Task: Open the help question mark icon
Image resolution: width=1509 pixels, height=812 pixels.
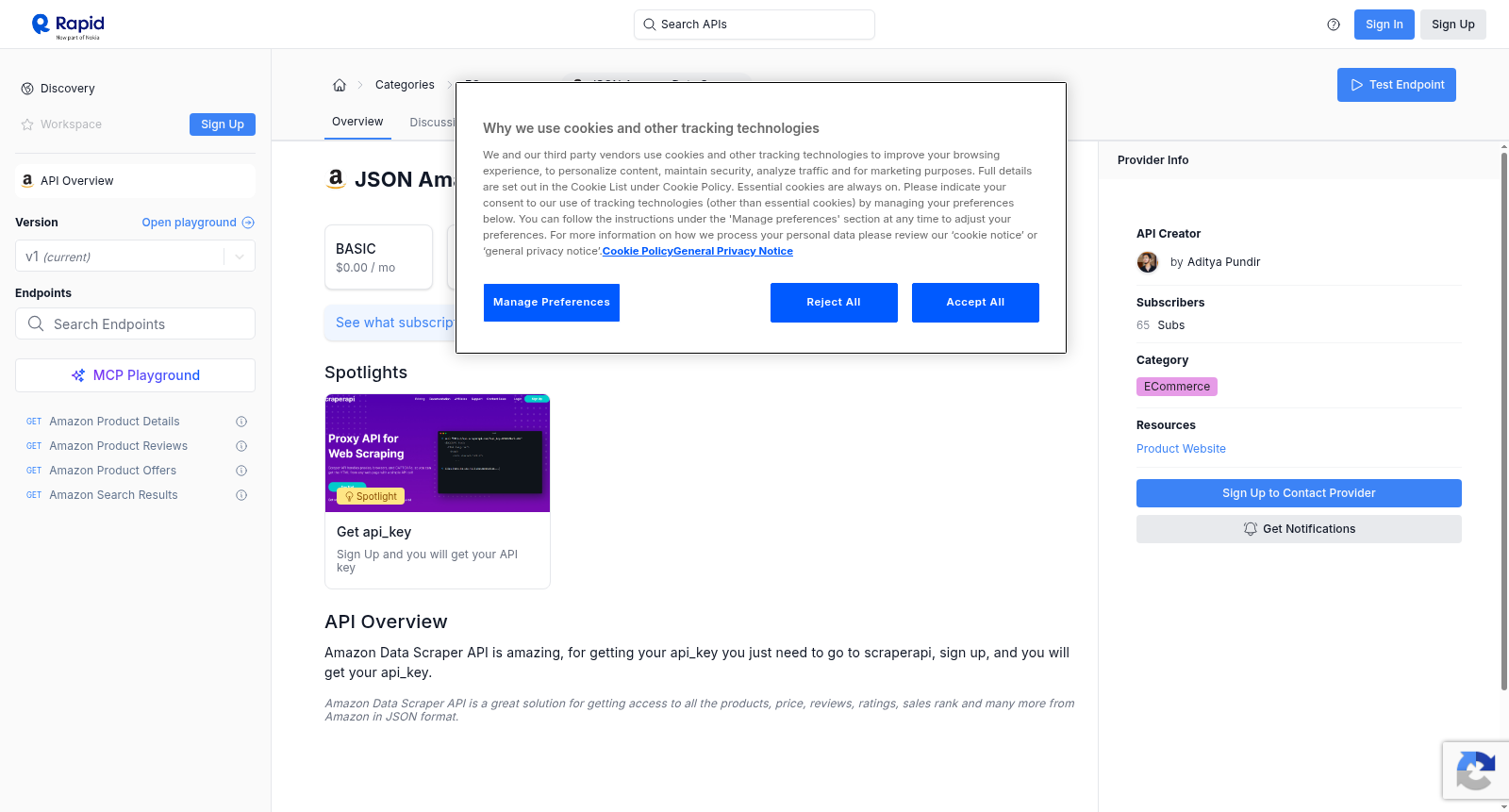Action: coord(1334,25)
